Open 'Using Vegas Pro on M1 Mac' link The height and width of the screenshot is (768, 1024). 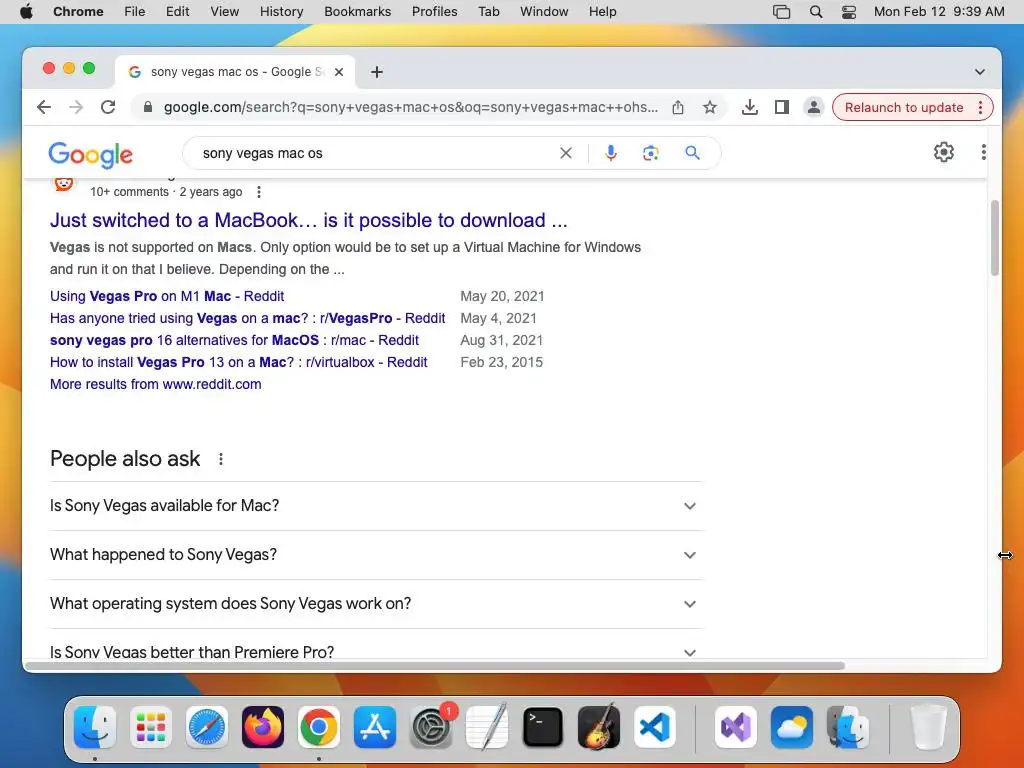point(167,296)
